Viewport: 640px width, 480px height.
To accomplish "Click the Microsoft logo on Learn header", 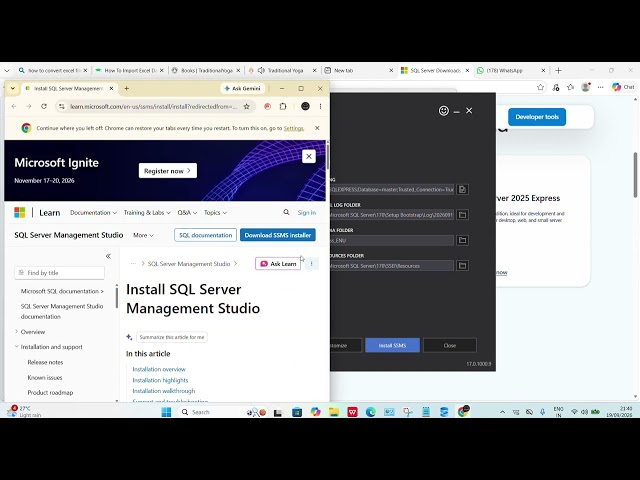I will [x=20, y=213].
